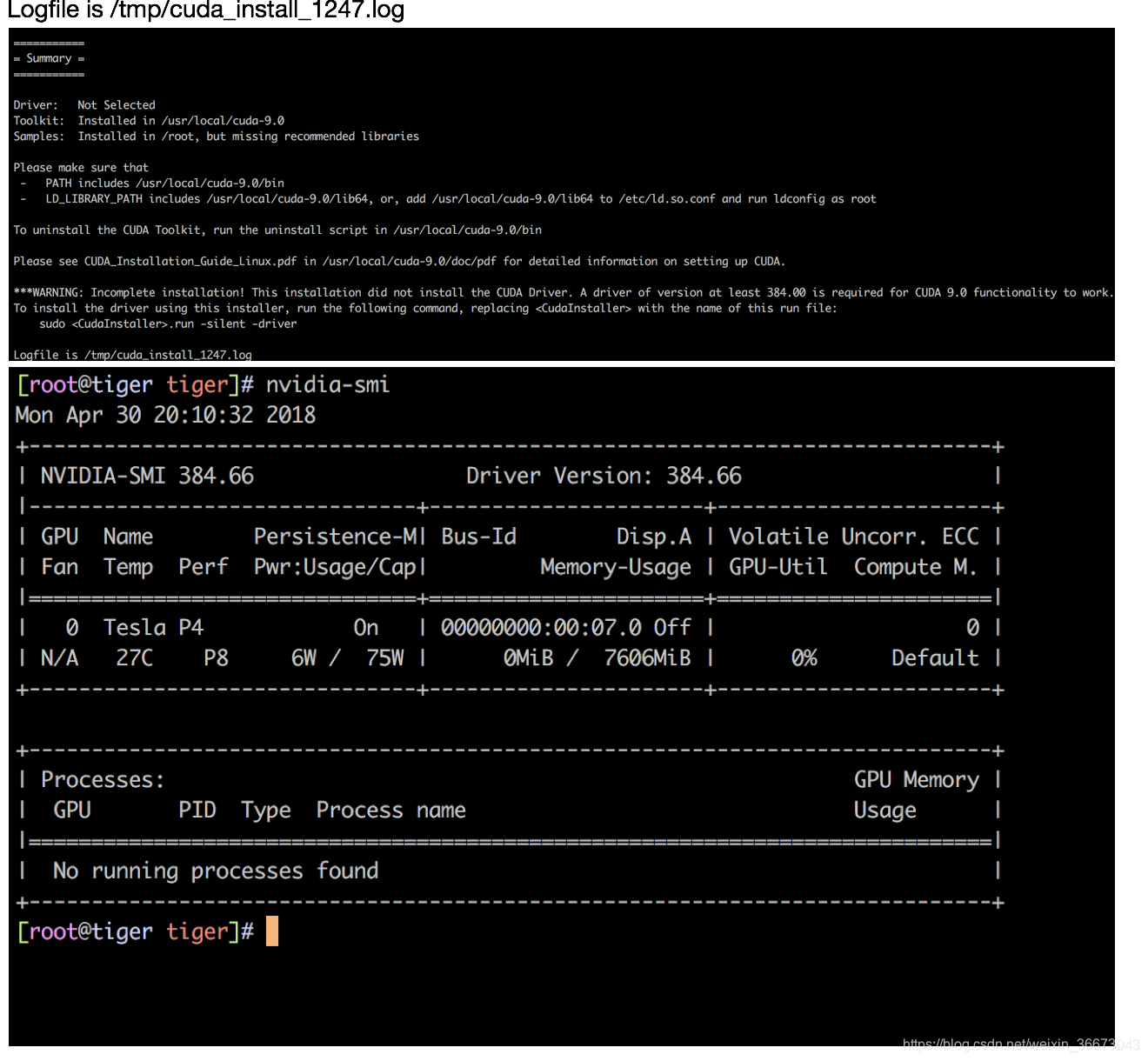The height and width of the screenshot is (1061, 1148).
Task: Click the 'To uninstall the CUDA Toolkit' line
Action: click(277, 230)
